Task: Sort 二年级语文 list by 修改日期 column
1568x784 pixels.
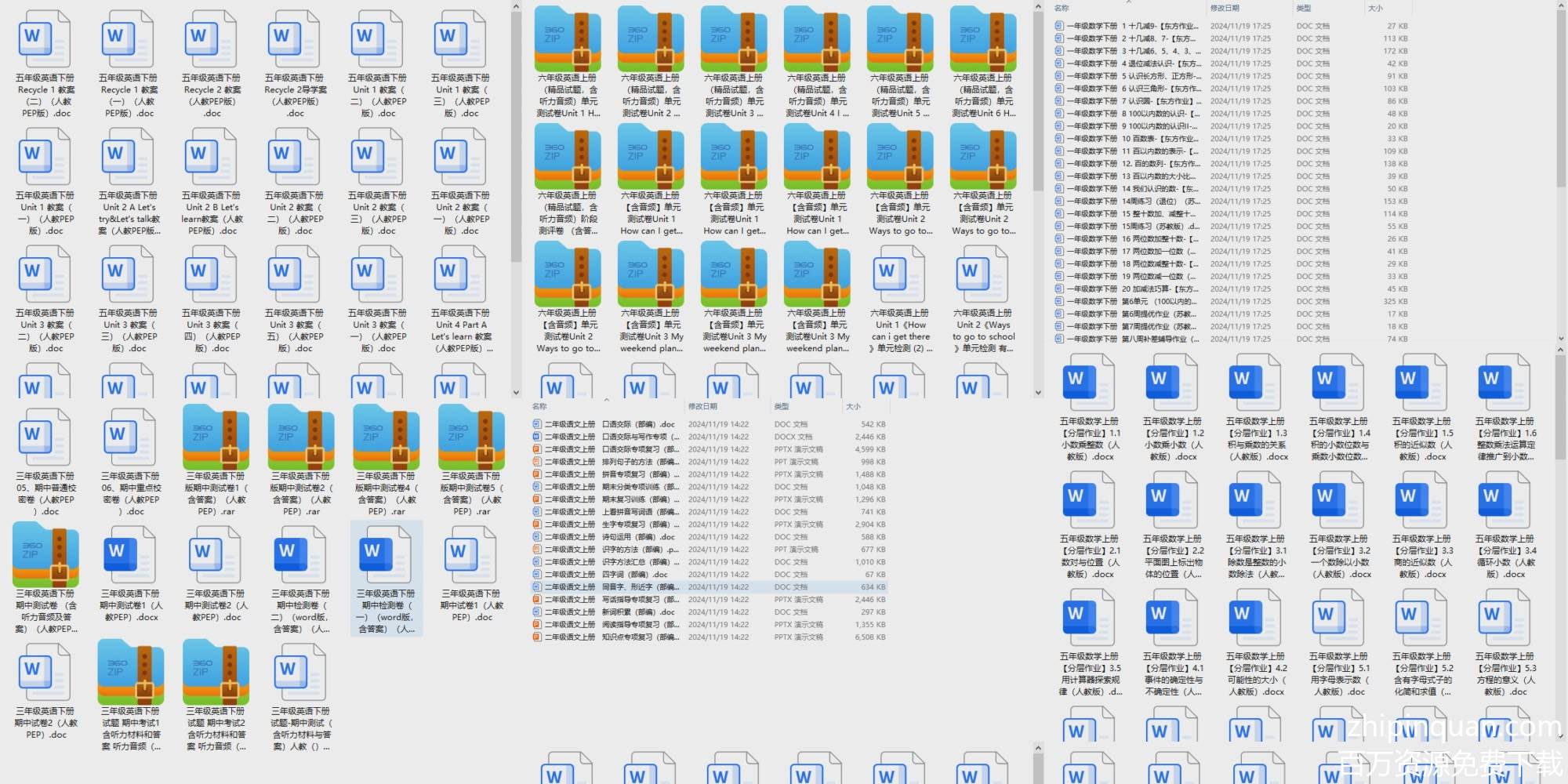Action: (x=702, y=406)
